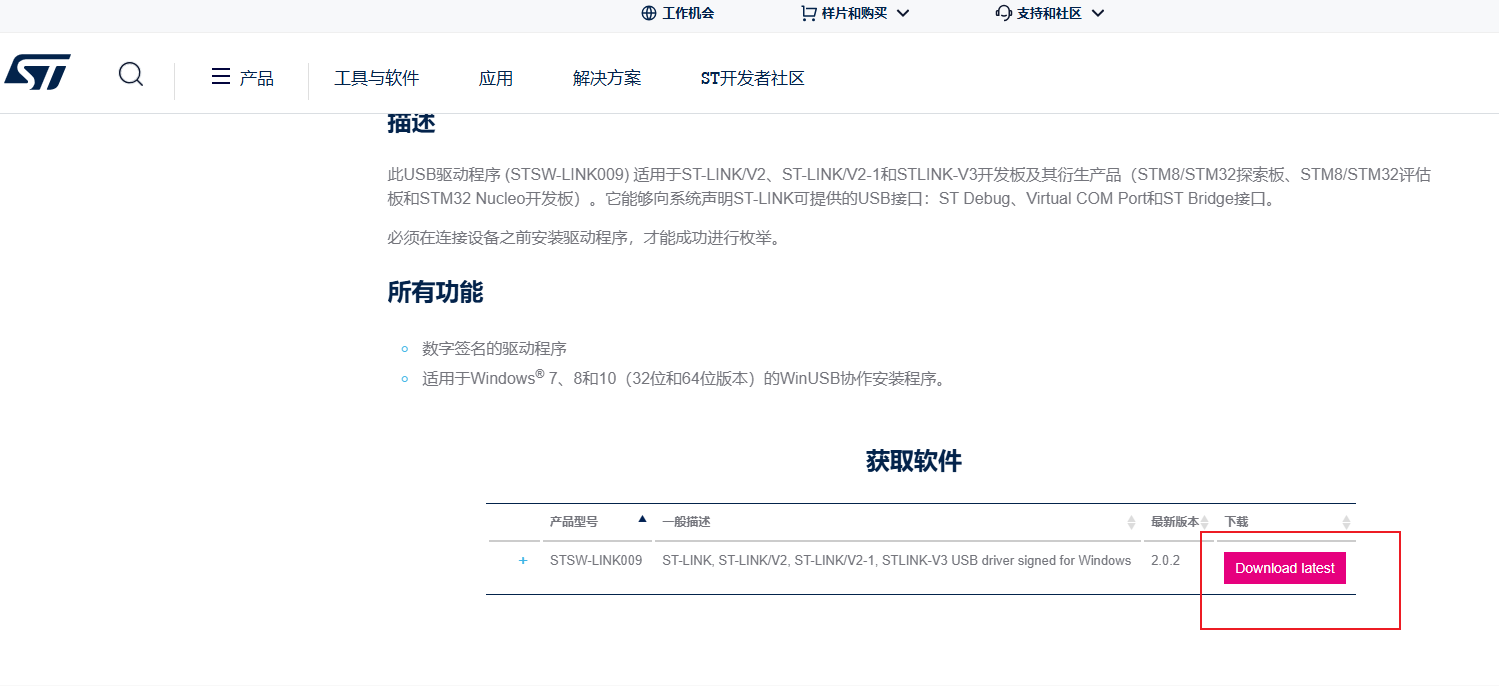Open the 工作机会 link
The height and width of the screenshot is (686, 1499).
(688, 13)
